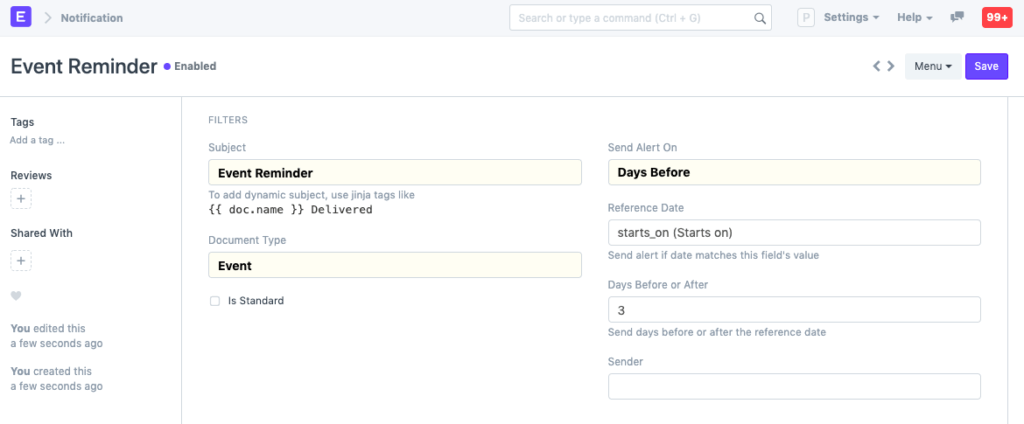Open the Help menu

pyautogui.click(x=914, y=18)
